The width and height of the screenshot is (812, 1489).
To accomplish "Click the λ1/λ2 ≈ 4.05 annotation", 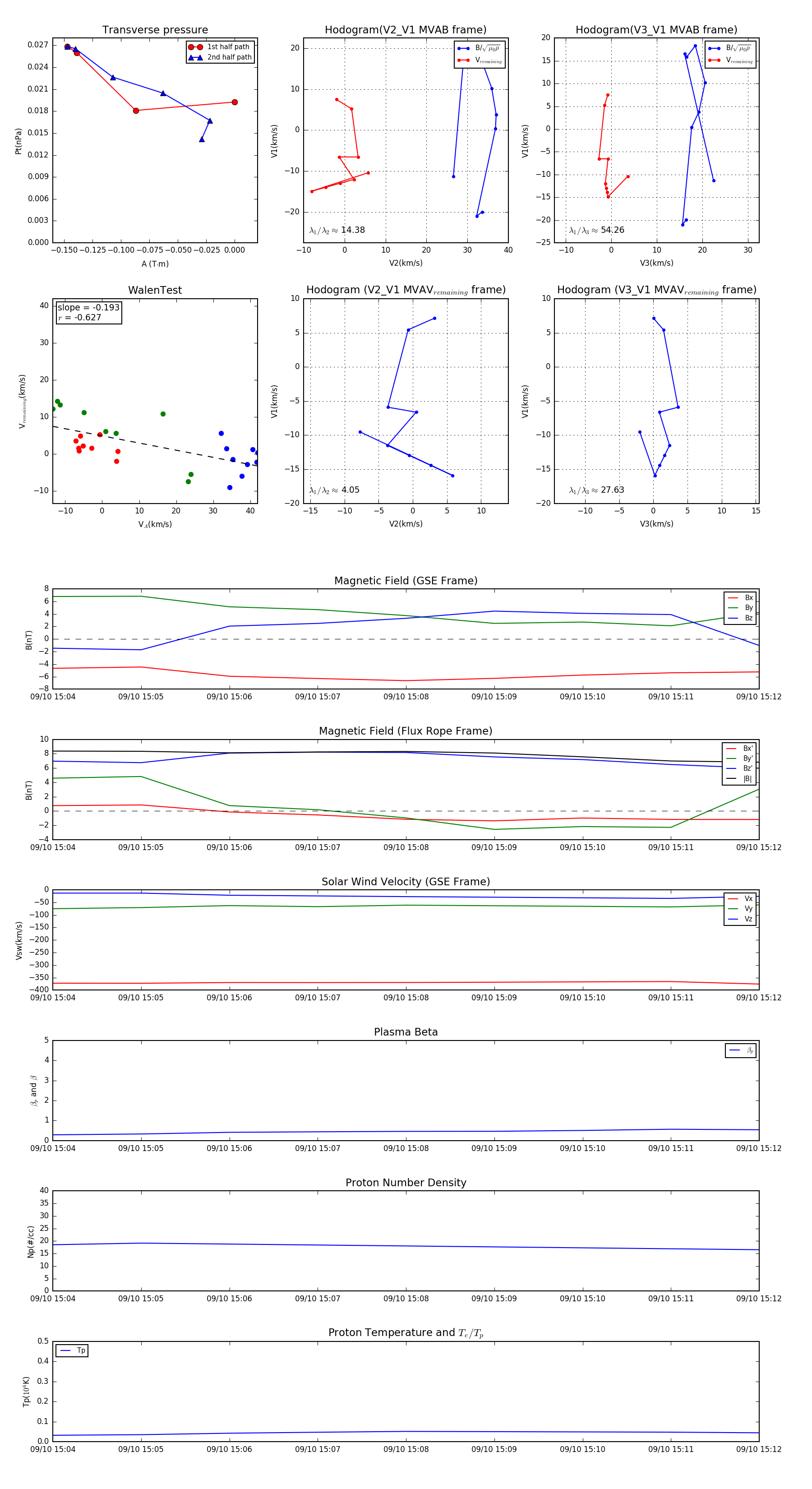I will pos(334,490).
